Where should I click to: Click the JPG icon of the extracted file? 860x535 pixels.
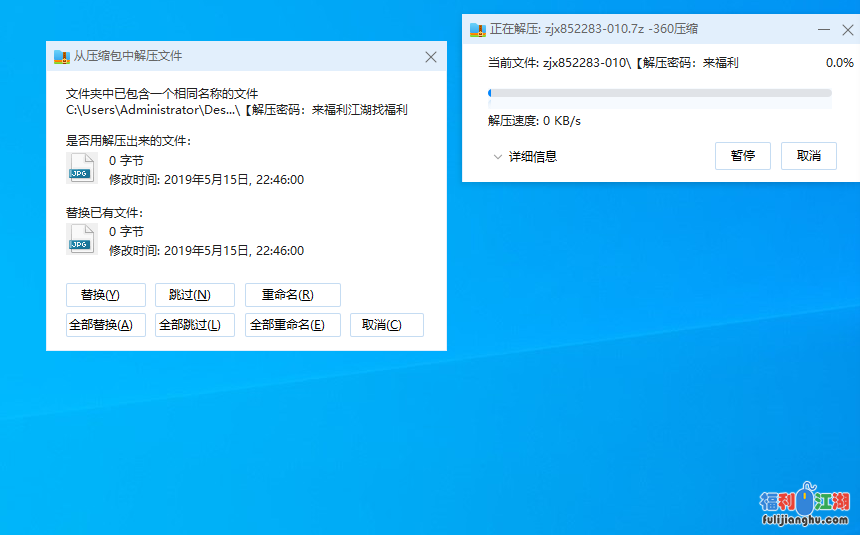(81, 168)
